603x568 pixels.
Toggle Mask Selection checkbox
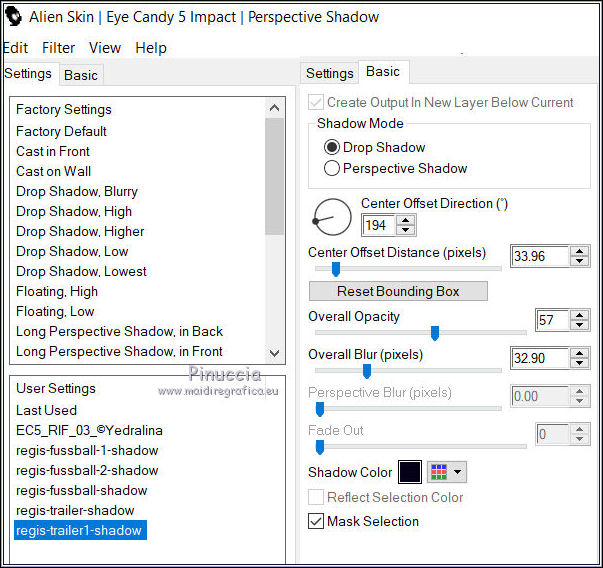pyautogui.click(x=316, y=521)
